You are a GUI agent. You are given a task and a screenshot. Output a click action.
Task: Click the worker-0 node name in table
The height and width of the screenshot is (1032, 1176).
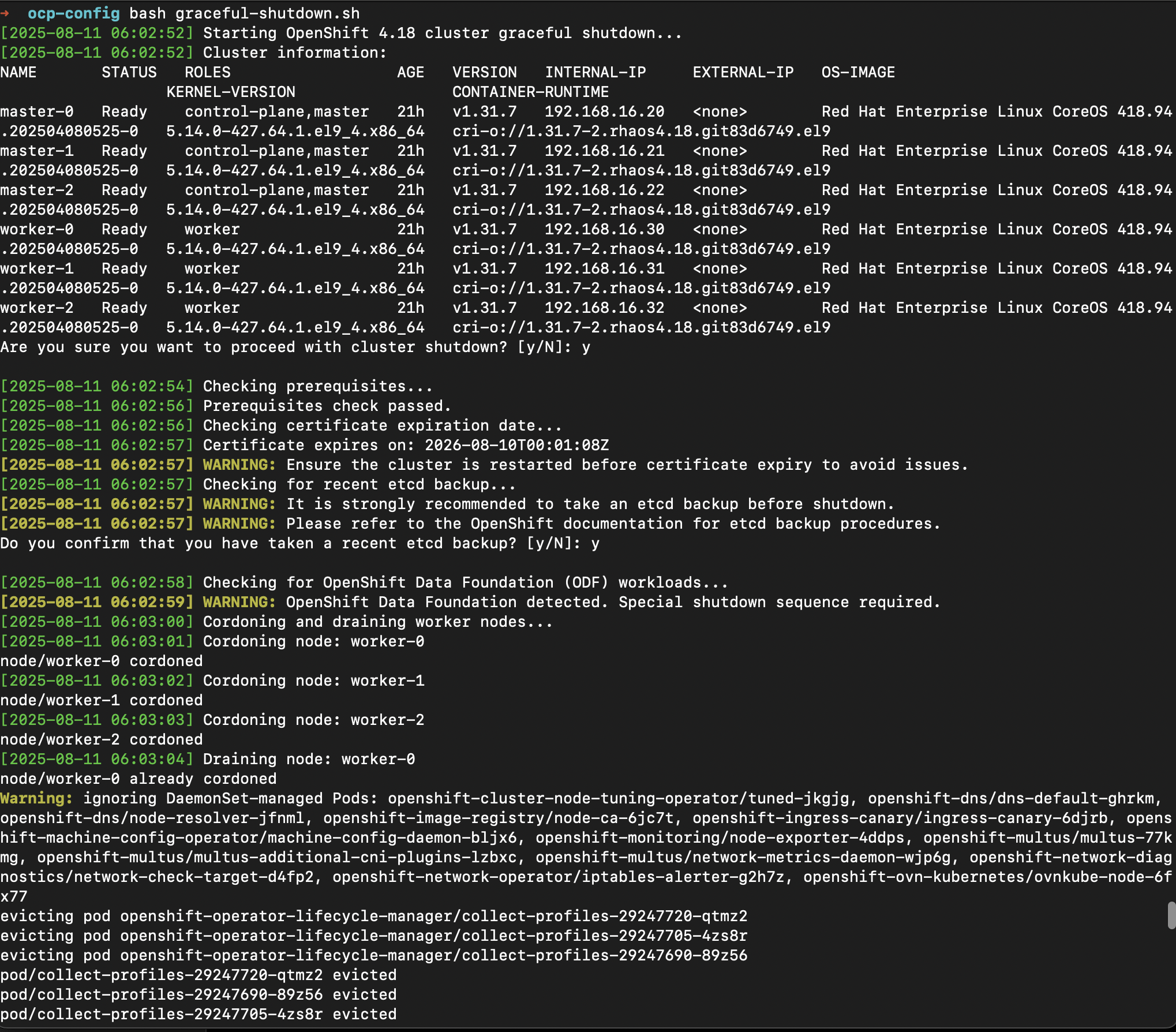[37, 229]
